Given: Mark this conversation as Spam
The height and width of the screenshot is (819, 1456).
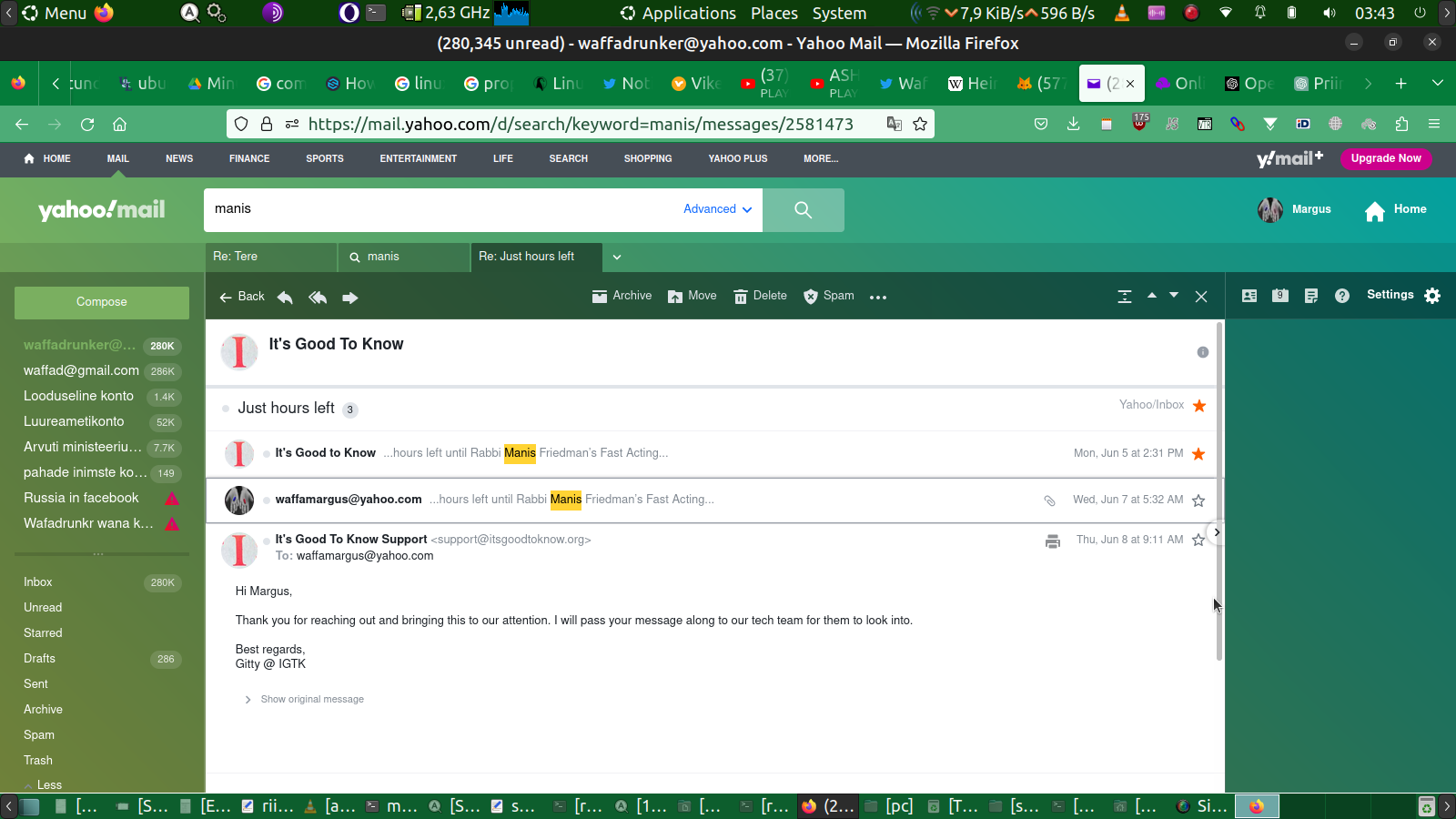Looking at the screenshot, I should coord(828,296).
